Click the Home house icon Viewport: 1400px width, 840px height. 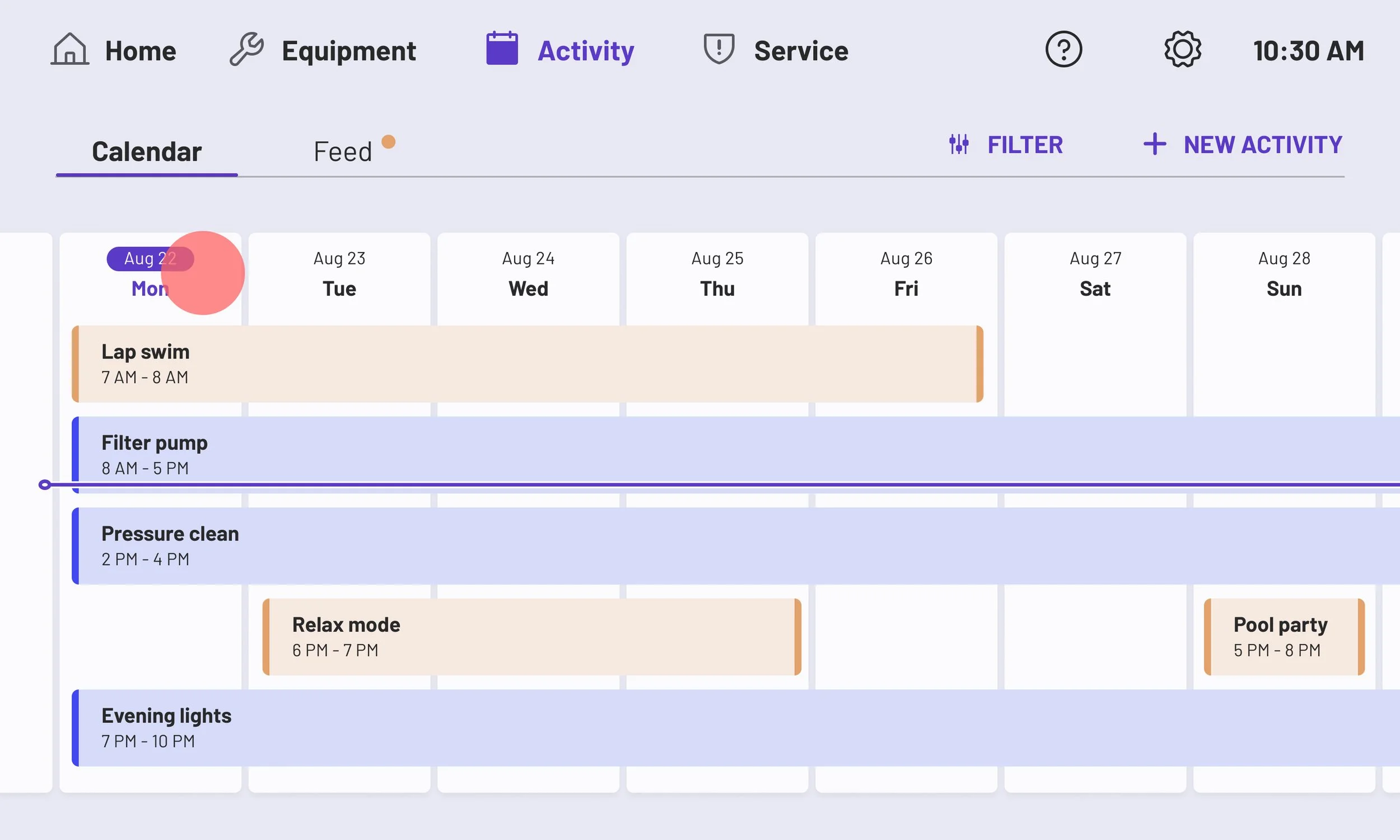[69, 49]
